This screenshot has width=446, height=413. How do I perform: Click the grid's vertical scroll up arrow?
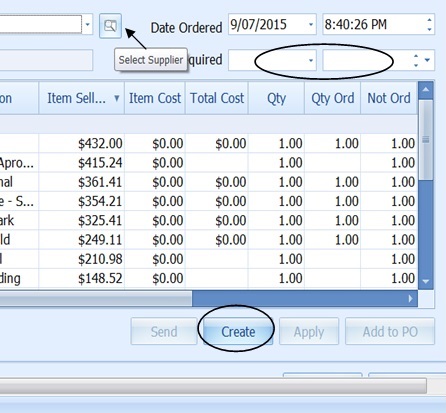[426, 90]
